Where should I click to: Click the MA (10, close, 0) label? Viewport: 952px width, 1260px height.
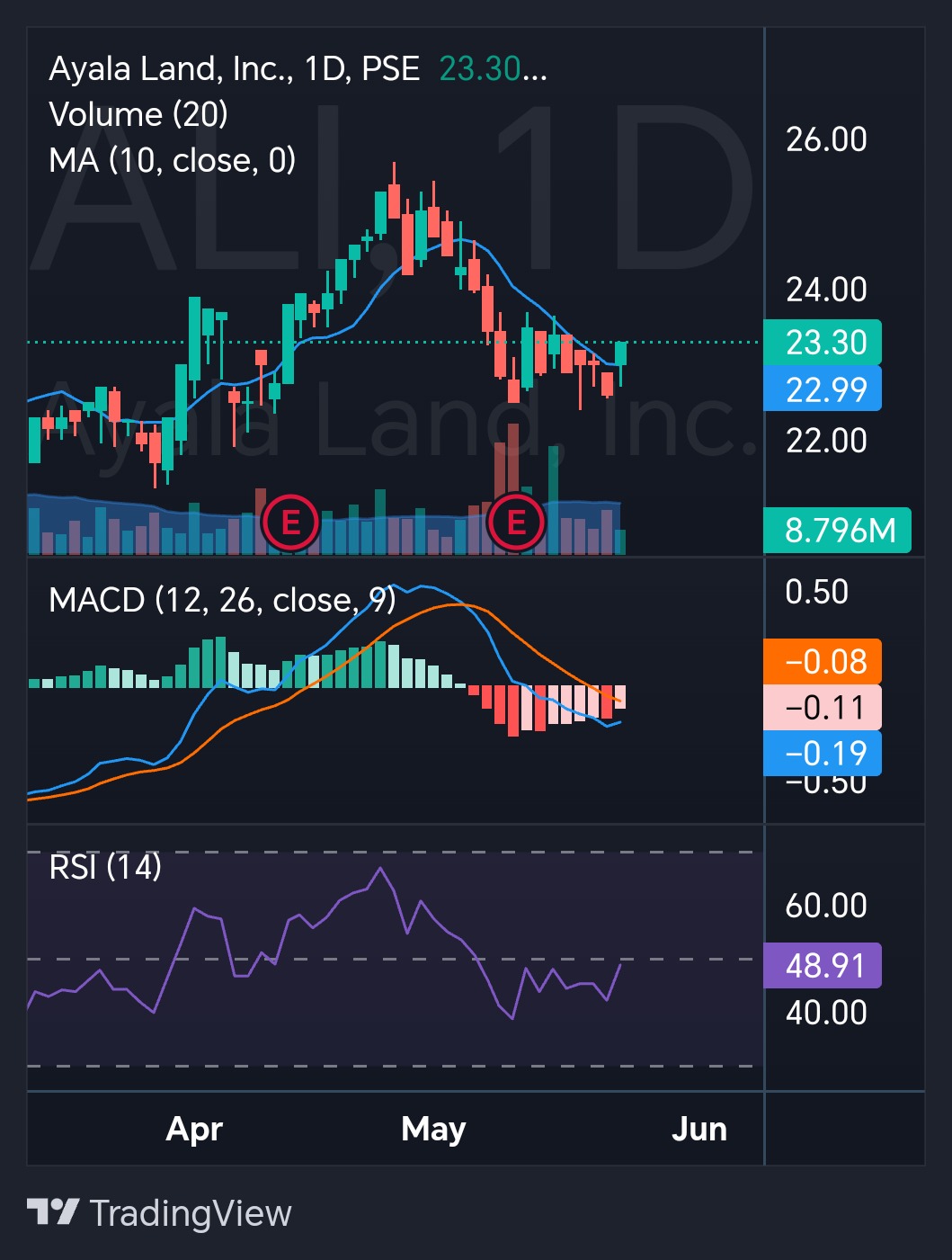pos(173,160)
